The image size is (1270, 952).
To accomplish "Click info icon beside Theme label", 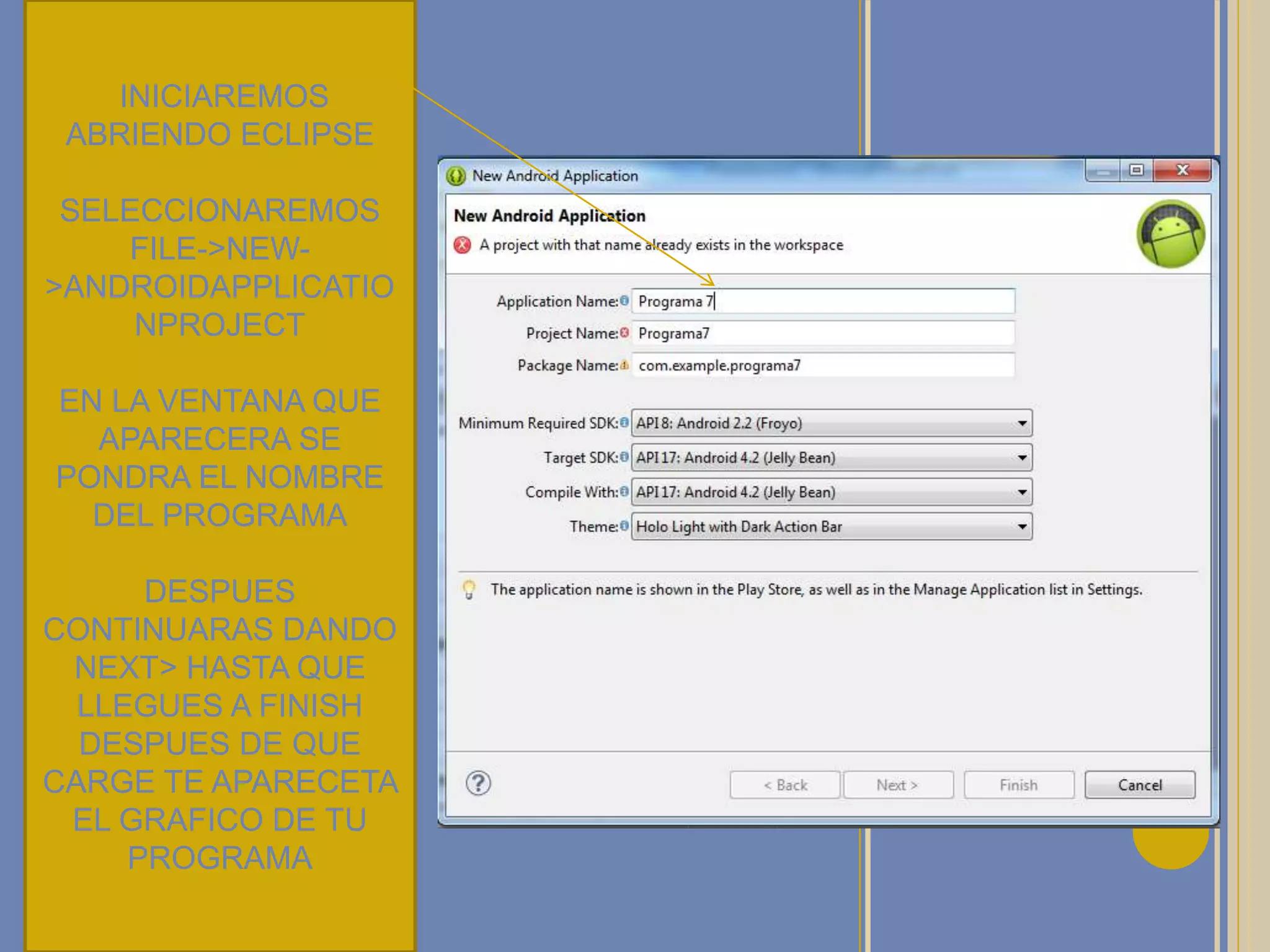I will coord(624,526).
